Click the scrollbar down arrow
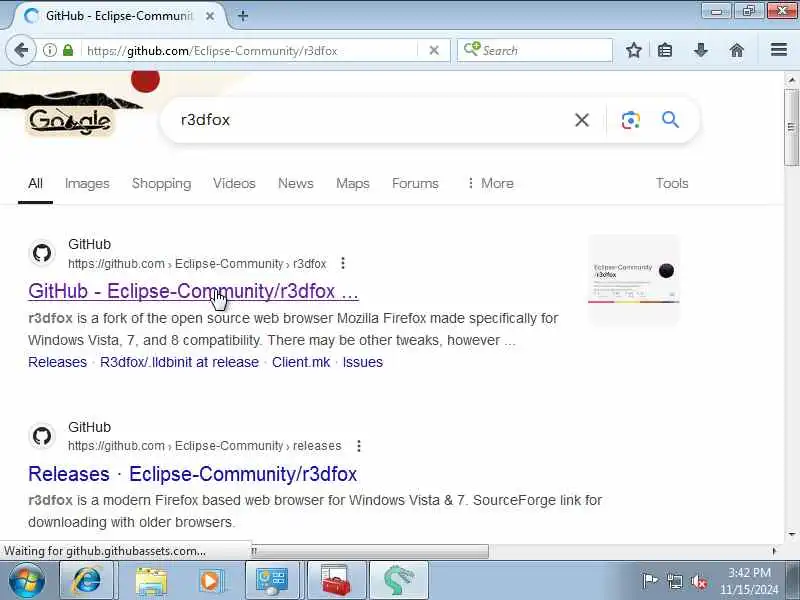The image size is (800, 600). pos(791,534)
